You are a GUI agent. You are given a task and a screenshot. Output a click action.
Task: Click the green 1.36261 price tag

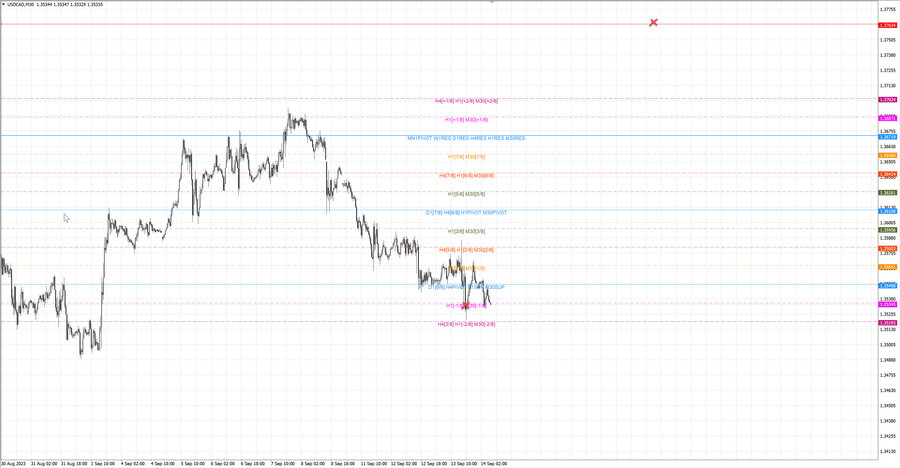[x=888, y=192]
